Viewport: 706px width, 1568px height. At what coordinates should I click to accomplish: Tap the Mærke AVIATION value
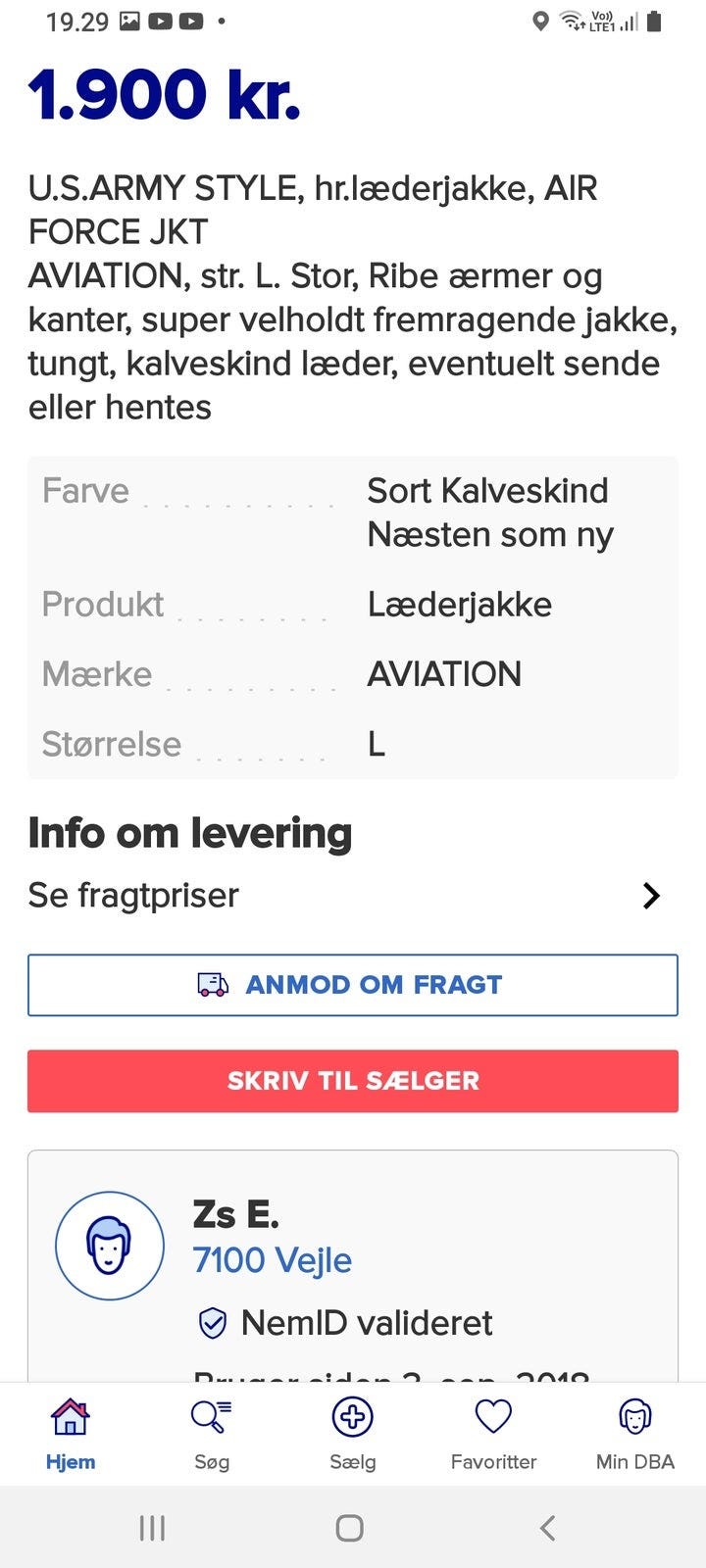(x=444, y=674)
